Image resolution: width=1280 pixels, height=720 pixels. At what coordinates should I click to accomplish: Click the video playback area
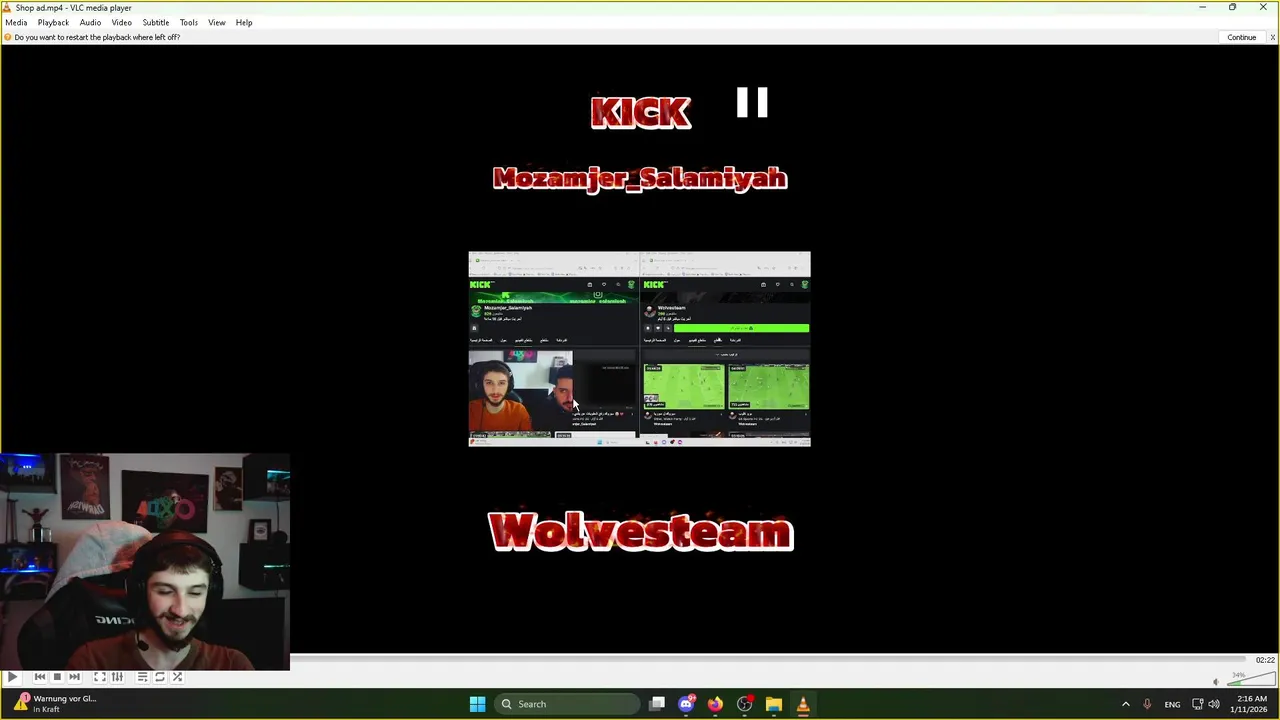point(640,350)
